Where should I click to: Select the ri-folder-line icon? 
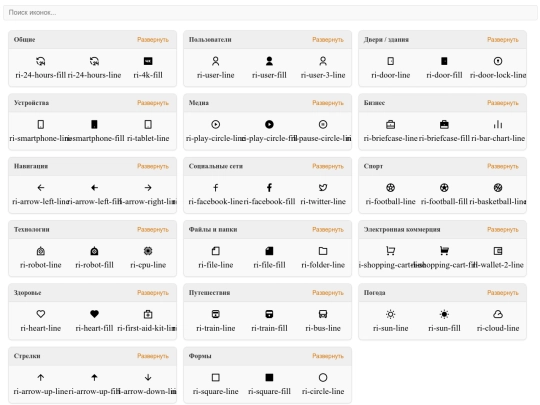[323, 251]
